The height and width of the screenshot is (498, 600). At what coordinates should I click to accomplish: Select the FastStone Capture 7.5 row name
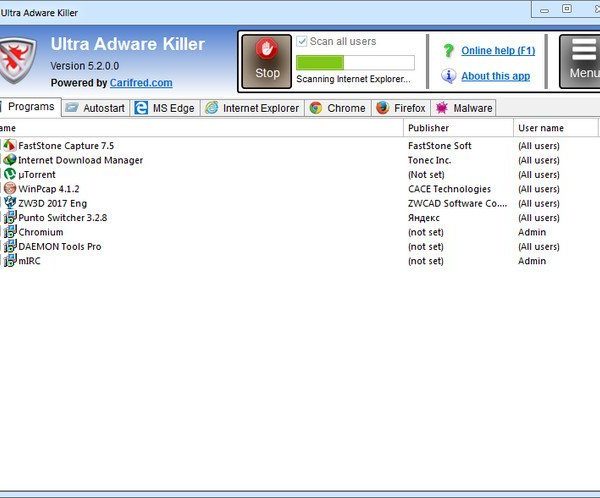[66, 146]
